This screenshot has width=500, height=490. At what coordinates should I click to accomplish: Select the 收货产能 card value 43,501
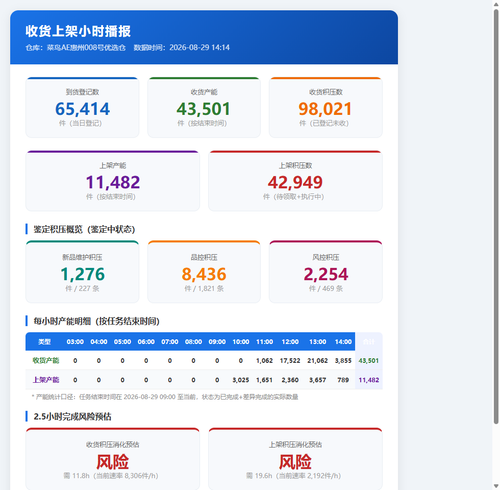(204, 109)
